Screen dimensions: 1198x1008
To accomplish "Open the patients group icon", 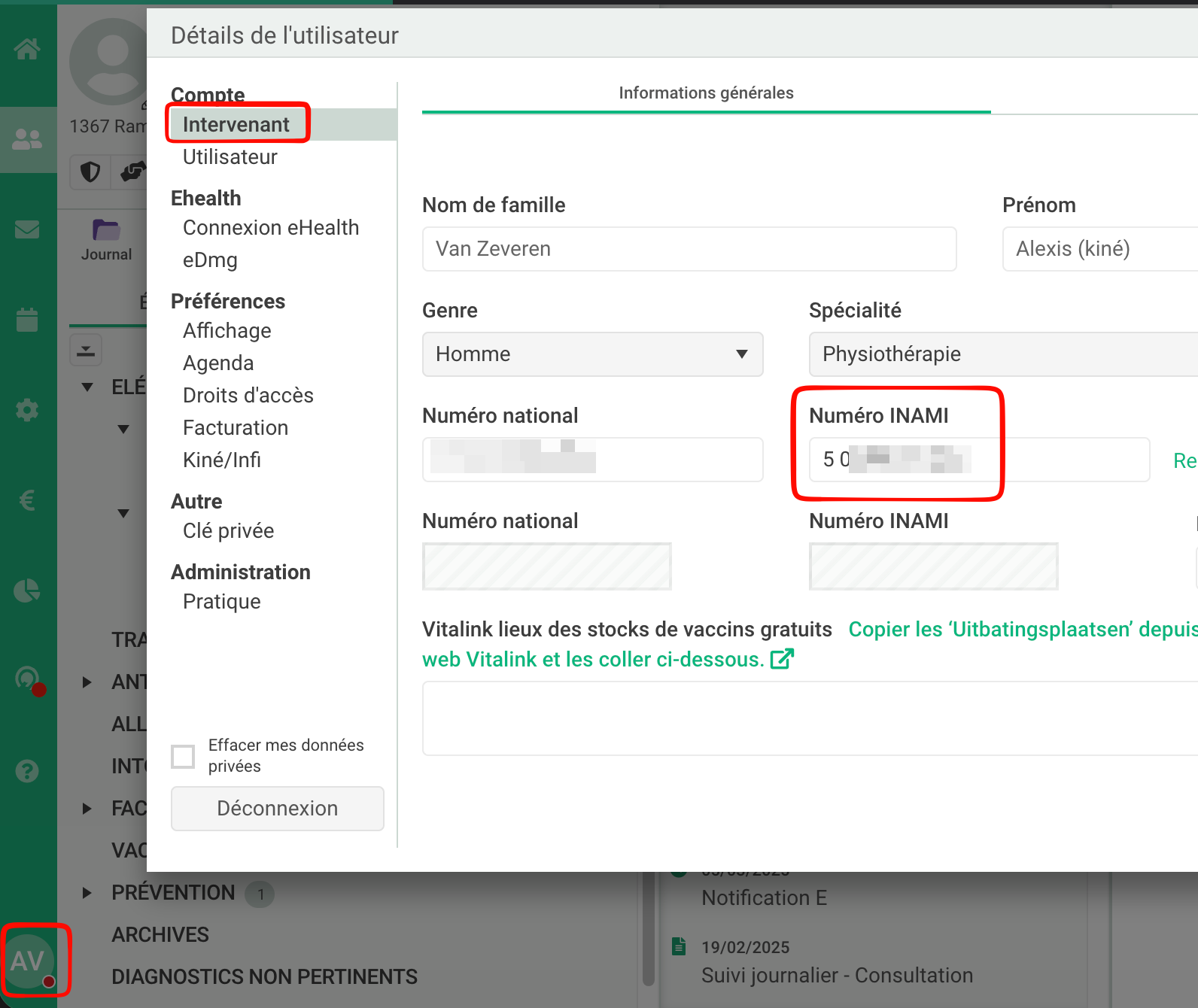I will click(x=27, y=139).
